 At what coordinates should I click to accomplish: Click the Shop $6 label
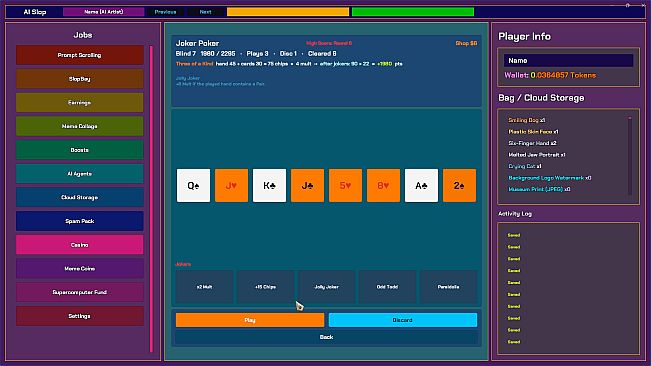[466, 43]
